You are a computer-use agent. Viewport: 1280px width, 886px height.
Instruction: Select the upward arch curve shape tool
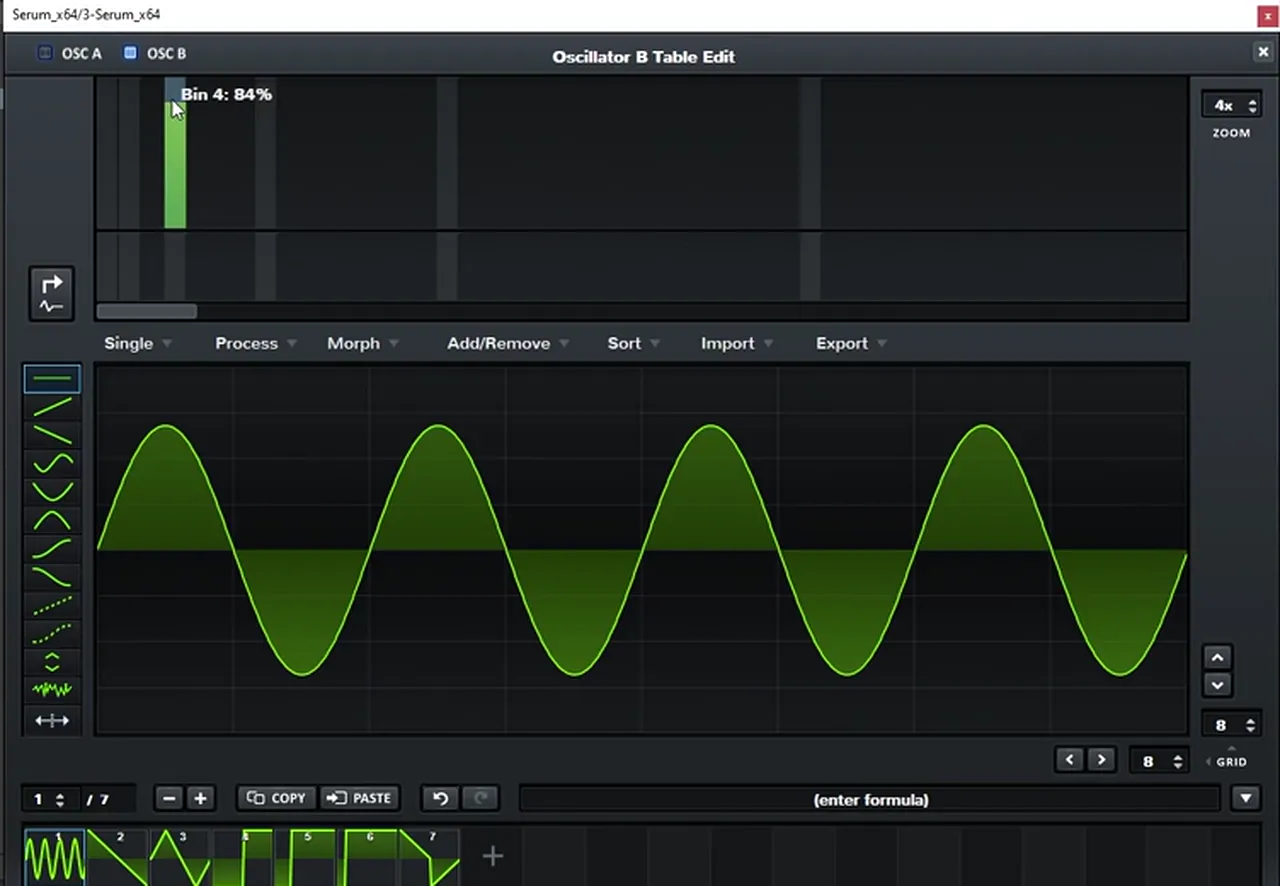(52, 520)
